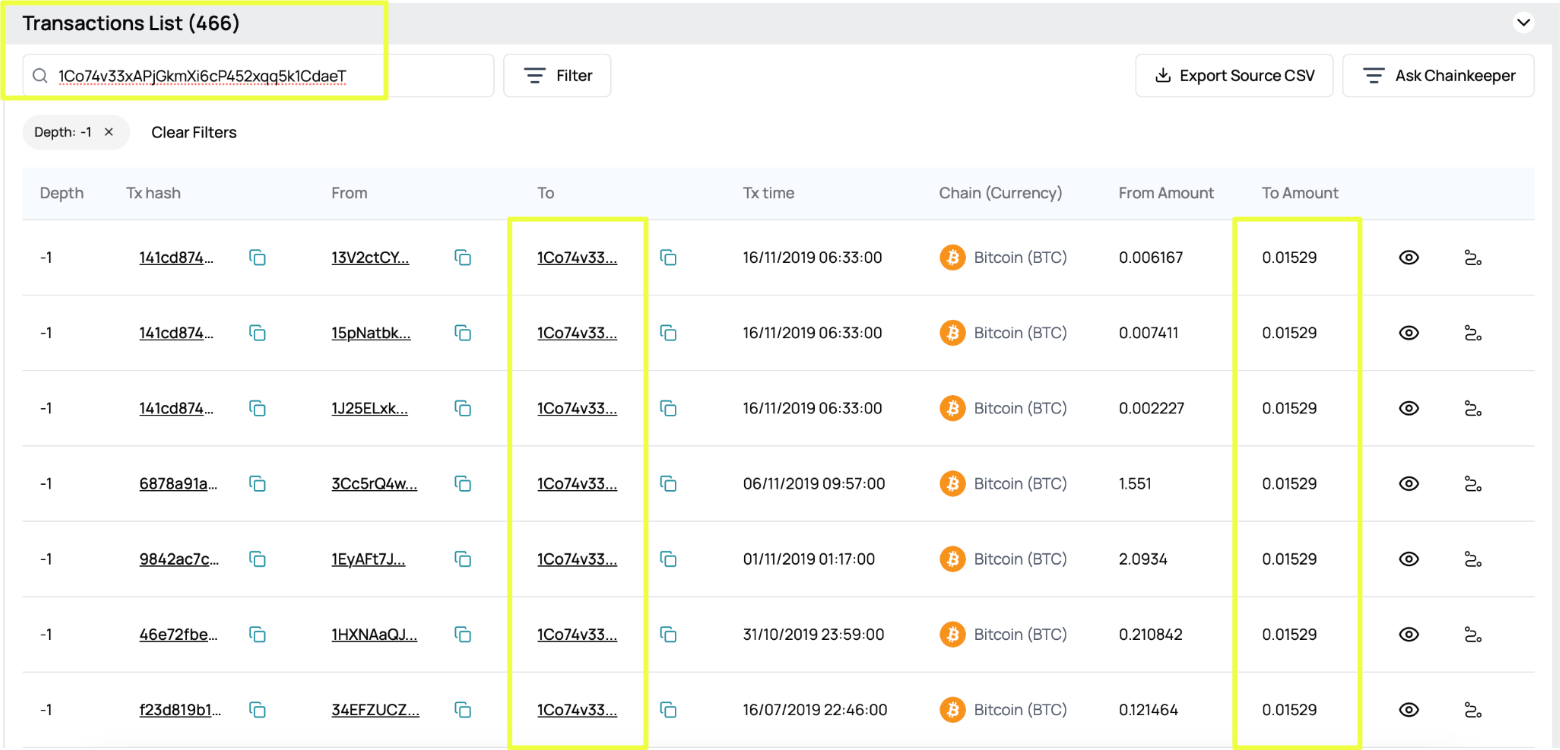Copy the f23d819b1 transaction hash
1560x750 pixels.
coord(257,710)
